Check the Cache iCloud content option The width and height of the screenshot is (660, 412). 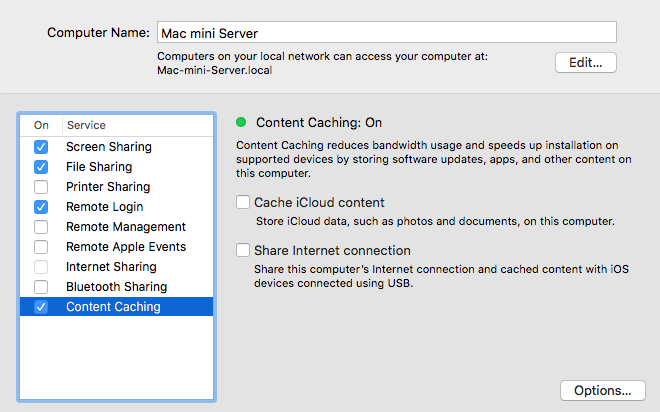pyautogui.click(x=243, y=202)
